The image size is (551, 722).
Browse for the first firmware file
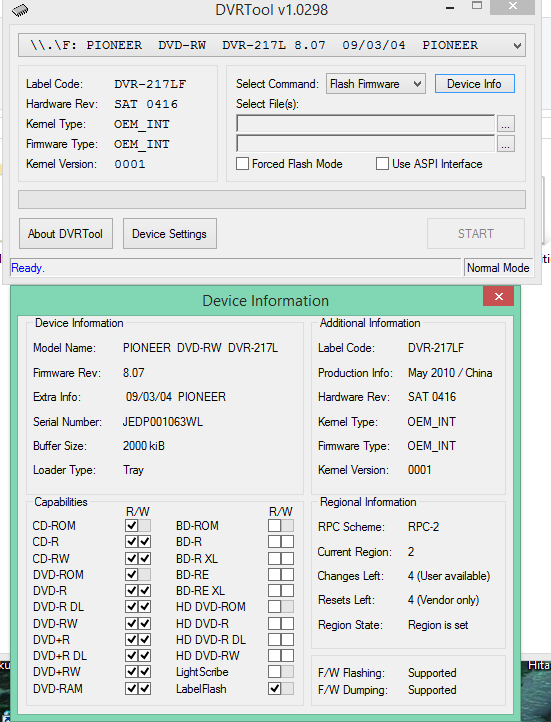point(505,124)
